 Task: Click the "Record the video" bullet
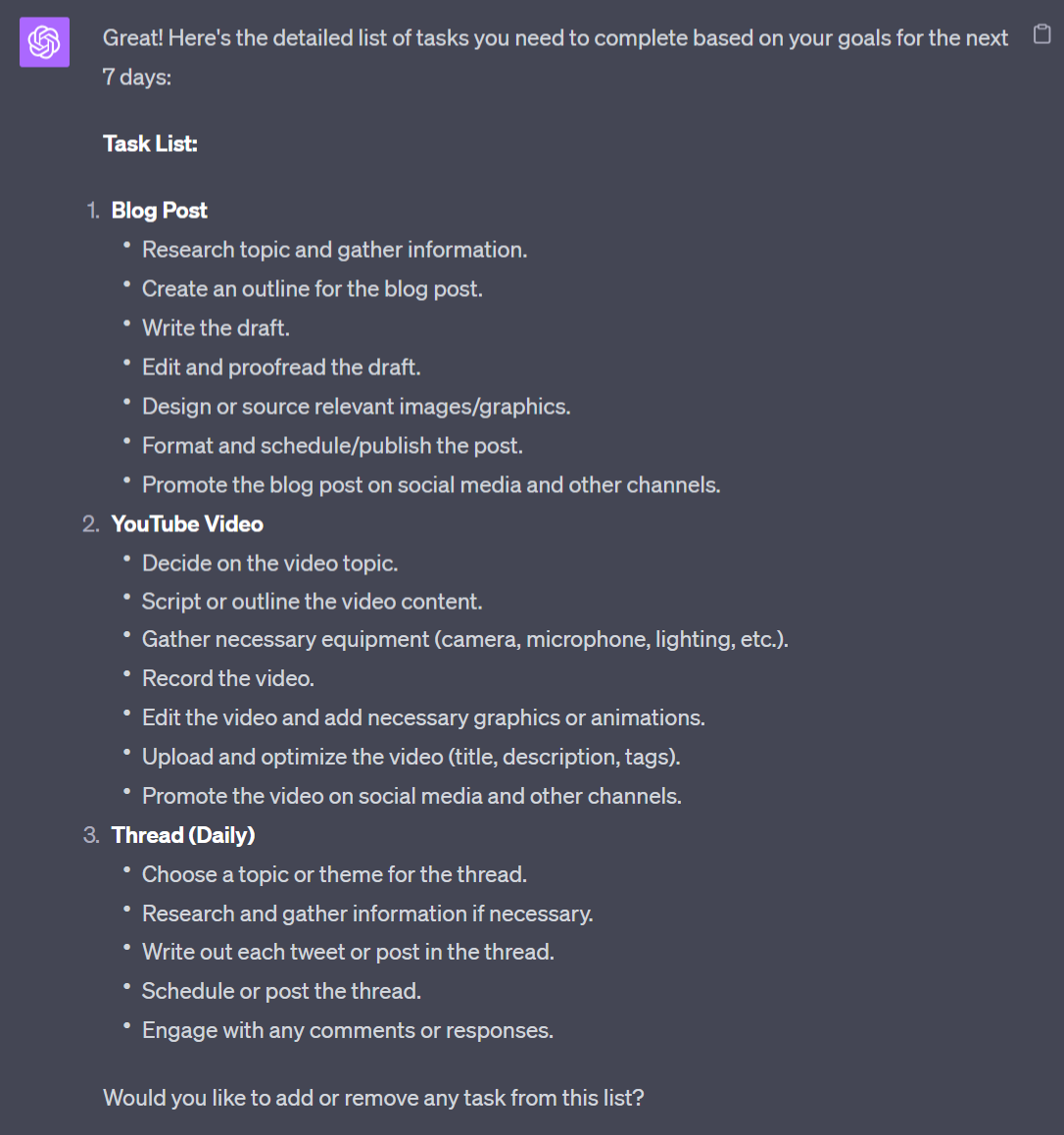click(x=227, y=678)
